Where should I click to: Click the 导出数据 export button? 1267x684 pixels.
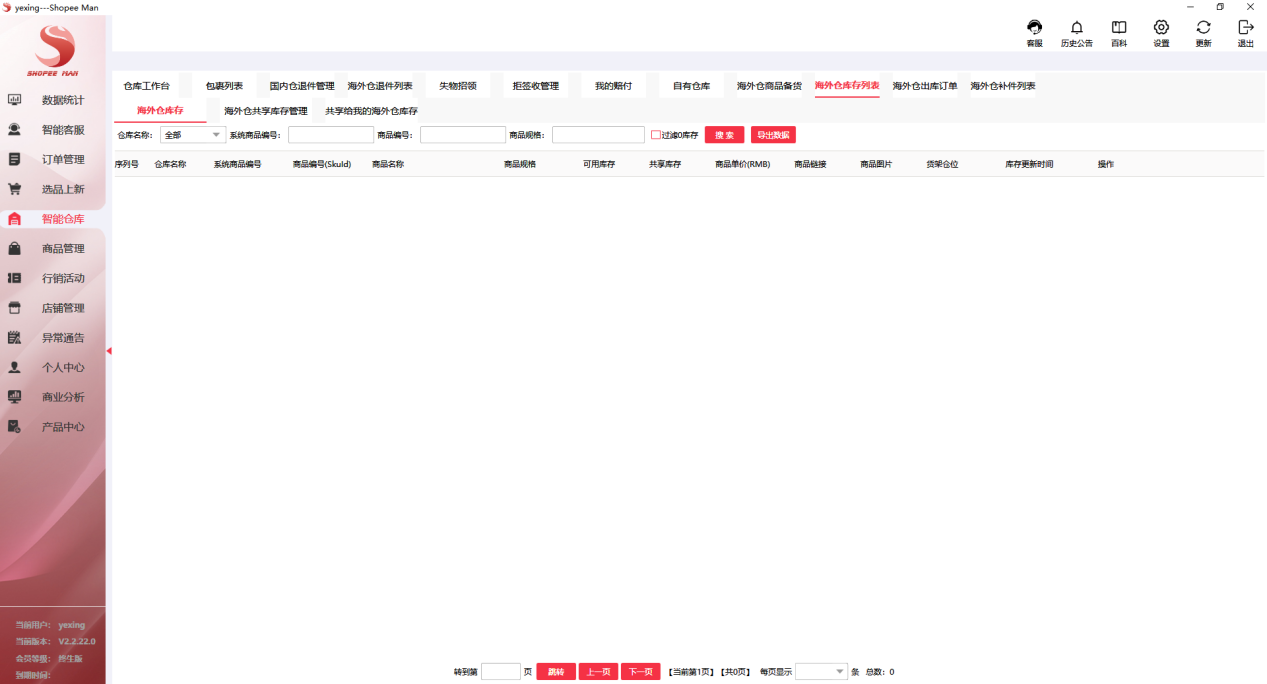pyautogui.click(x=772, y=134)
